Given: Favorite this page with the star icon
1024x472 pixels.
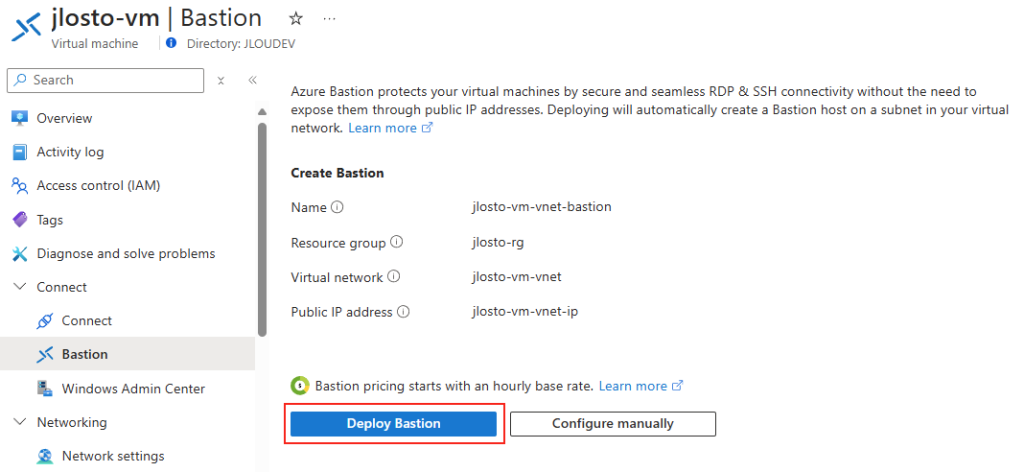Looking at the screenshot, I should tap(296, 19).
